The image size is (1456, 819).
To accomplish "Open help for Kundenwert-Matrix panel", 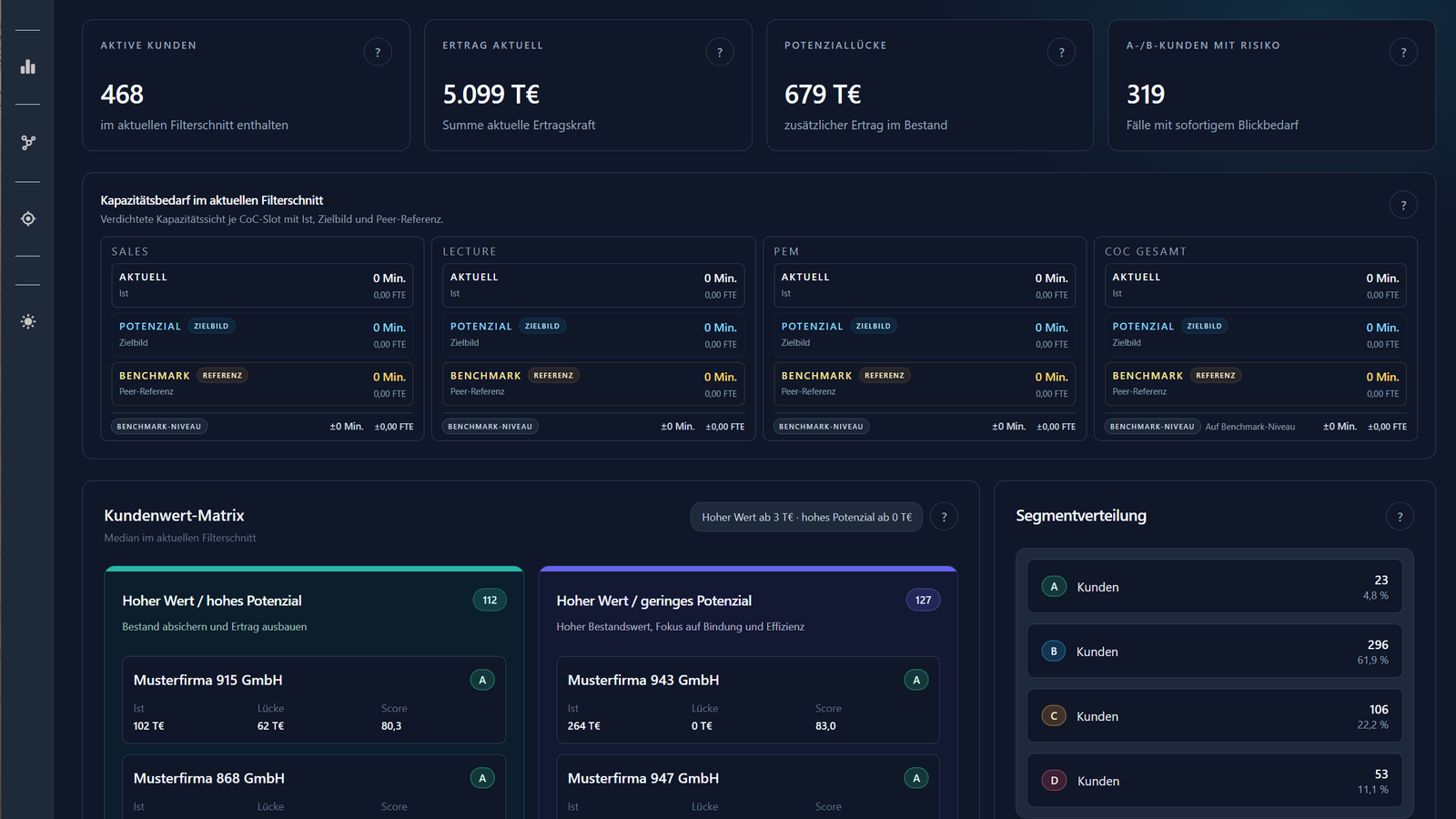I will click(x=944, y=517).
